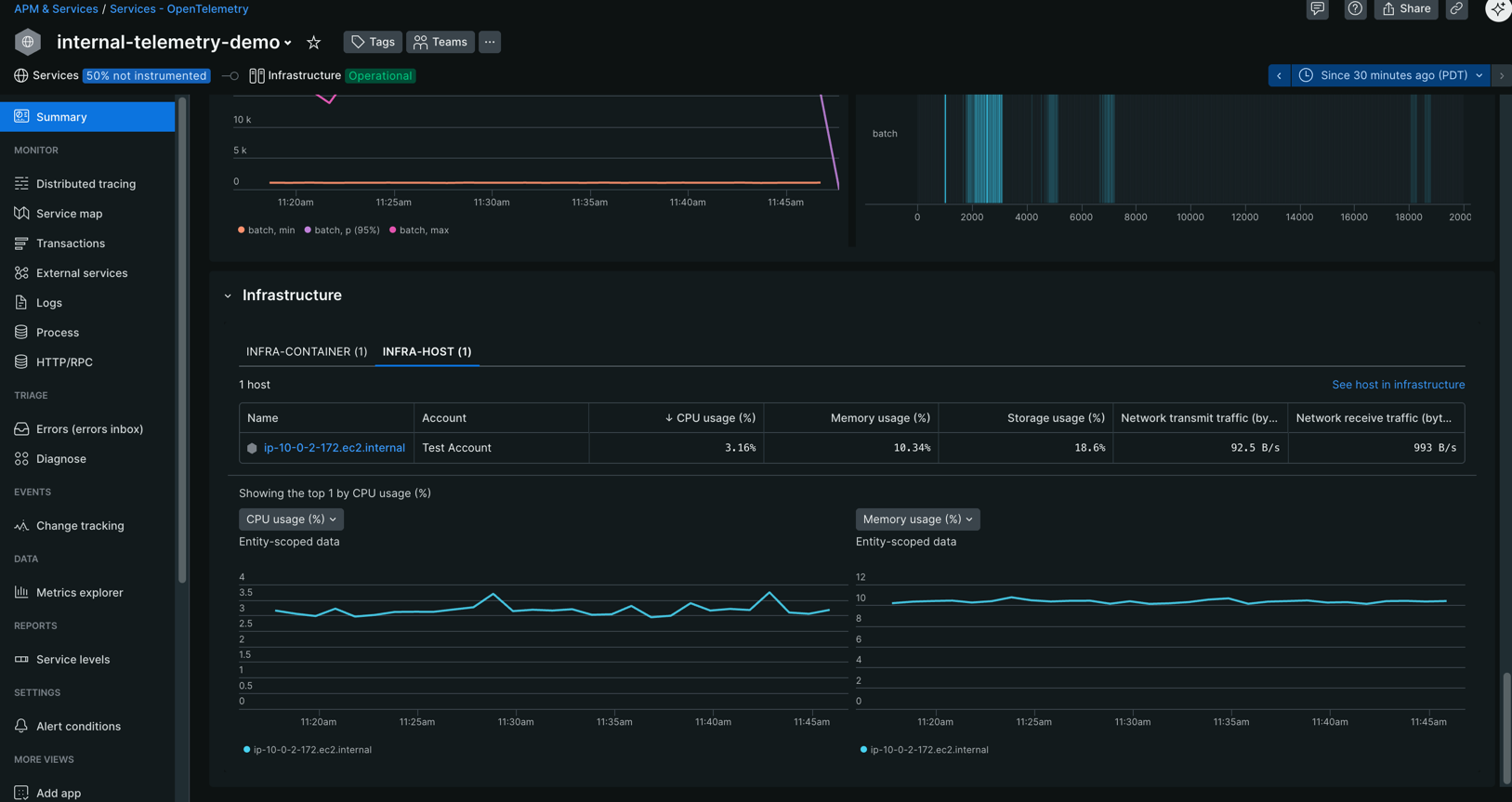1512x802 pixels.
Task: Go to previous time range arrow
Action: pyautogui.click(x=1279, y=76)
